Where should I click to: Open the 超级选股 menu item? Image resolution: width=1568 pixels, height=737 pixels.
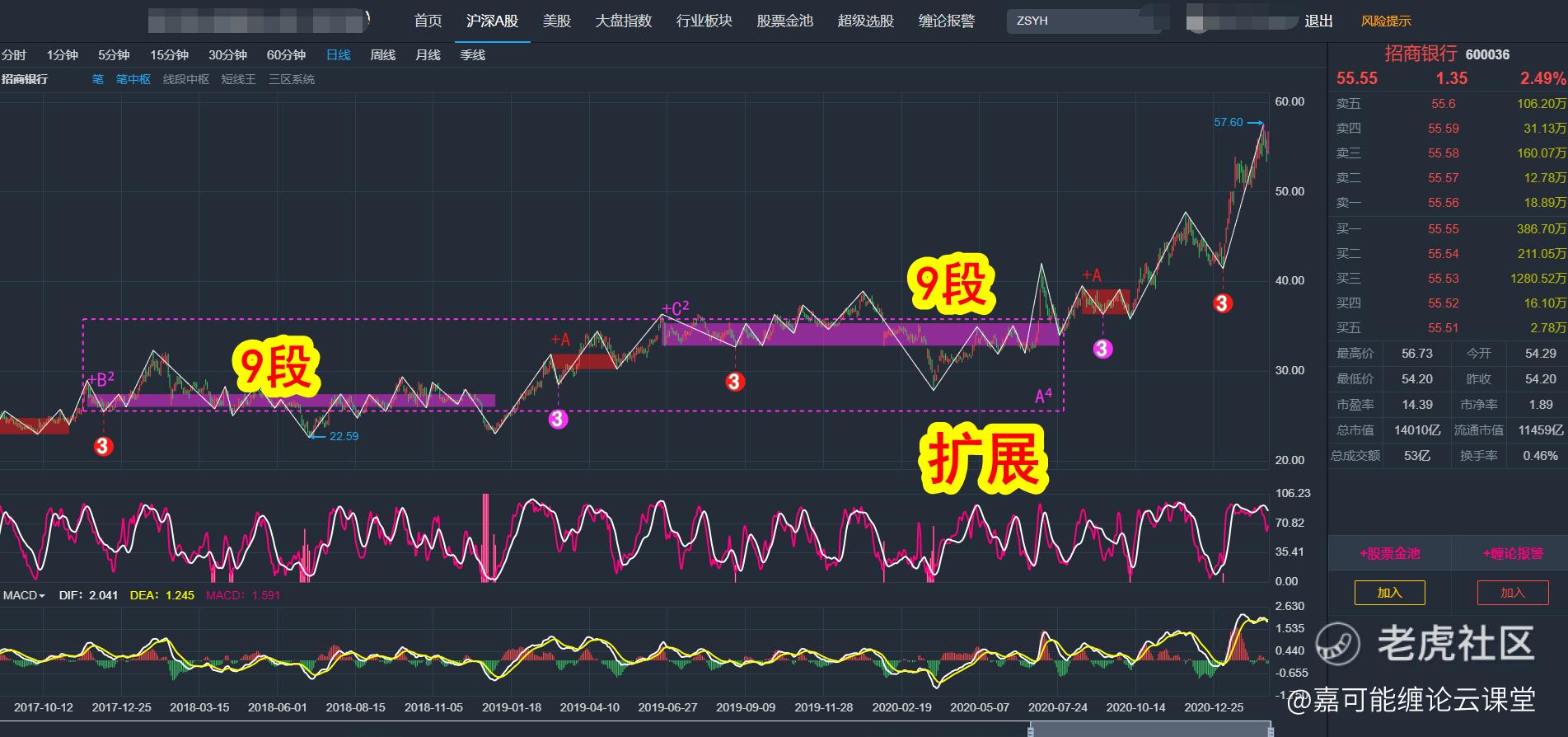865,21
